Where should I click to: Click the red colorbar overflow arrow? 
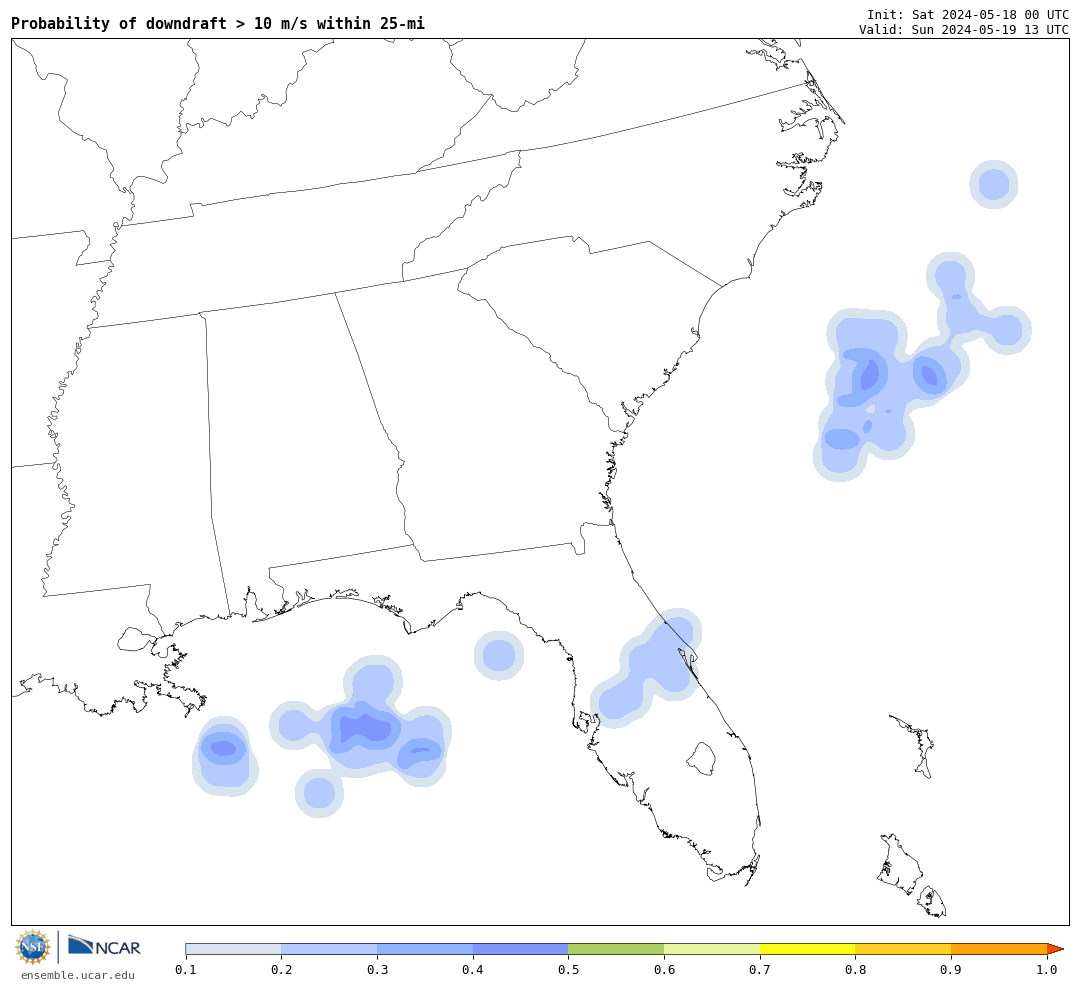point(1055,949)
